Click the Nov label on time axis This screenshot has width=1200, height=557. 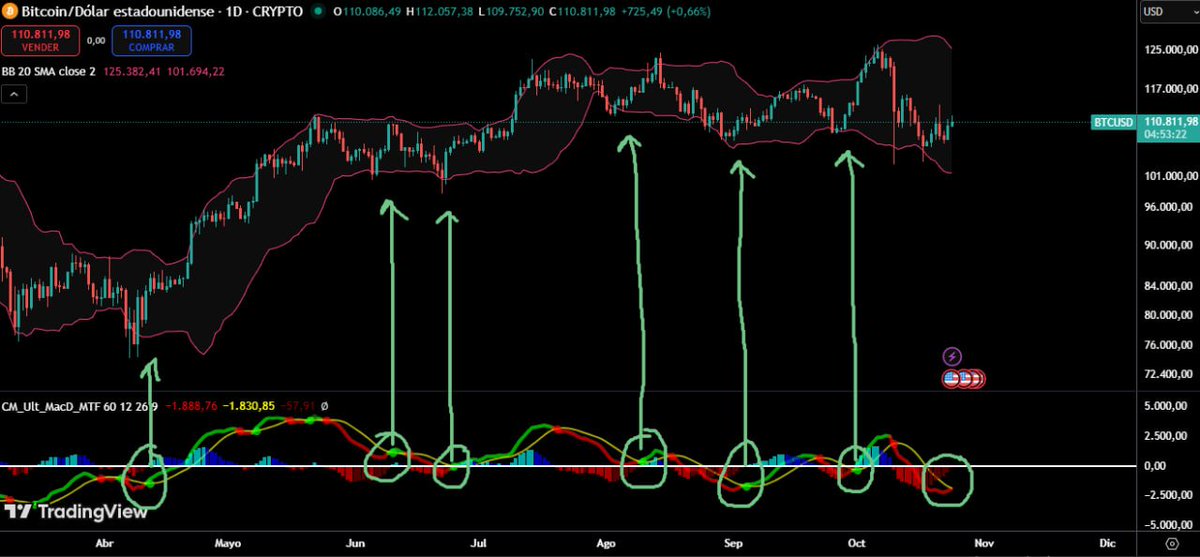(986, 543)
